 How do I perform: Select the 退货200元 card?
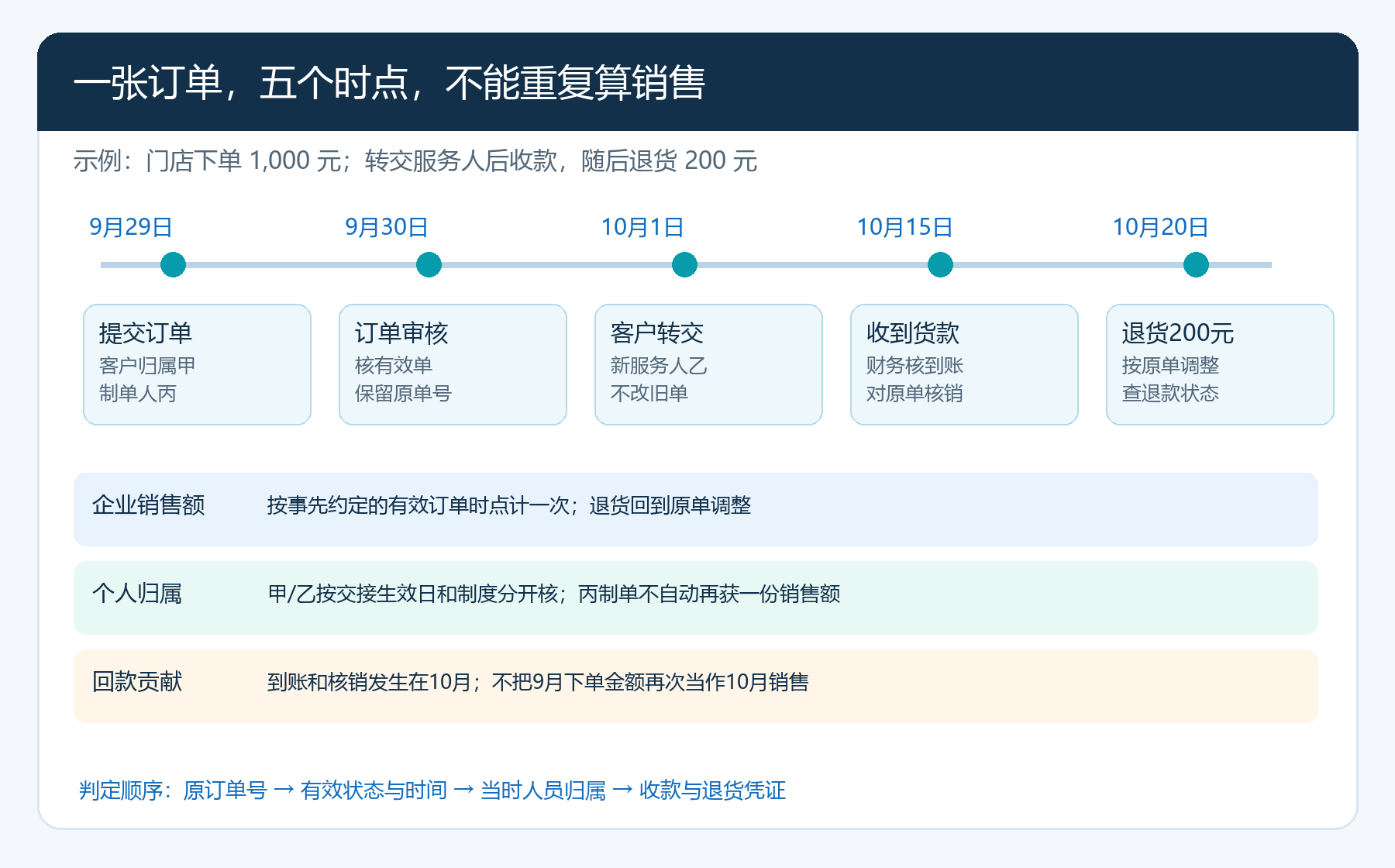pos(1220,364)
